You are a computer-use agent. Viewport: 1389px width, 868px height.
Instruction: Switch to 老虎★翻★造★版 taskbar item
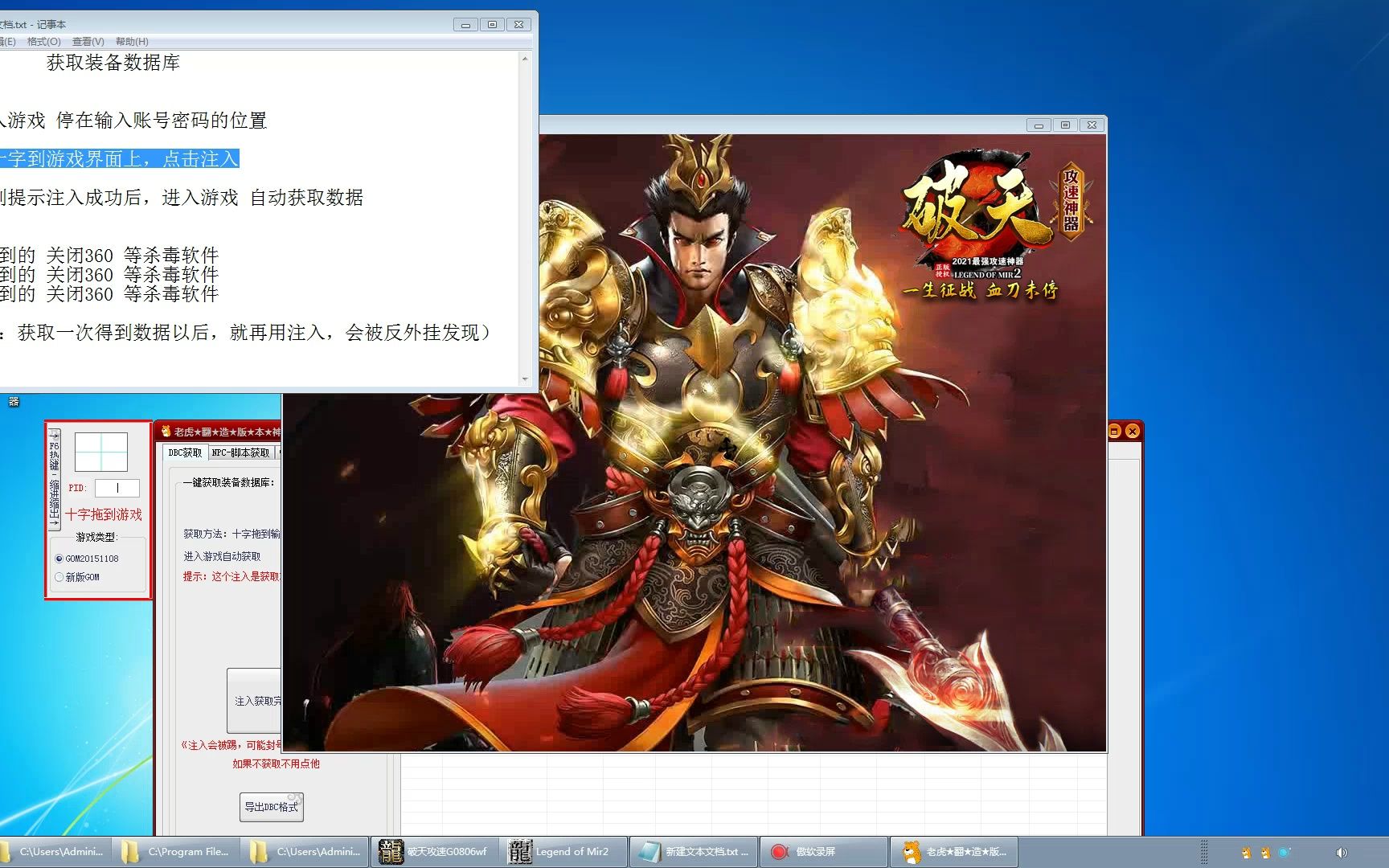[x=953, y=852]
